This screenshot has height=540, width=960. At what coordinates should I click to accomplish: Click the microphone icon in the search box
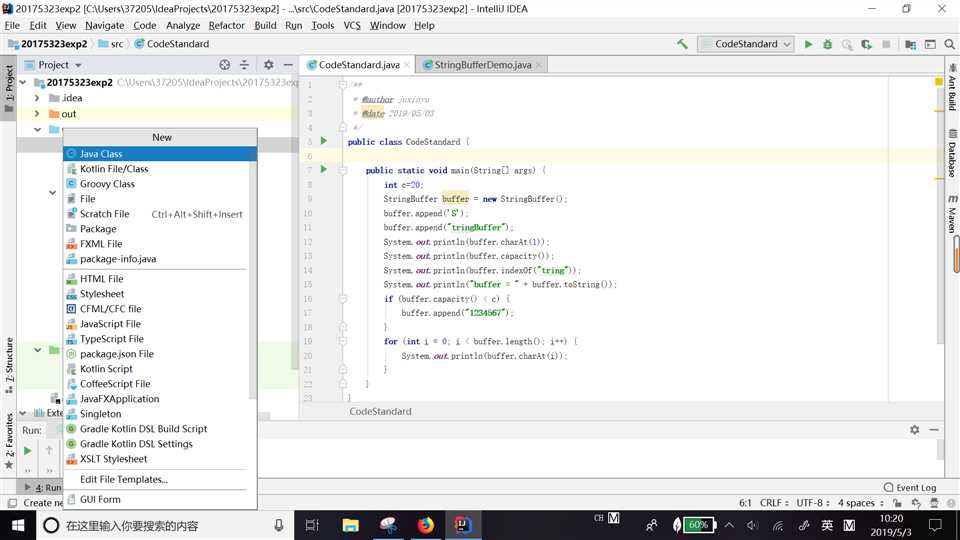(279, 525)
